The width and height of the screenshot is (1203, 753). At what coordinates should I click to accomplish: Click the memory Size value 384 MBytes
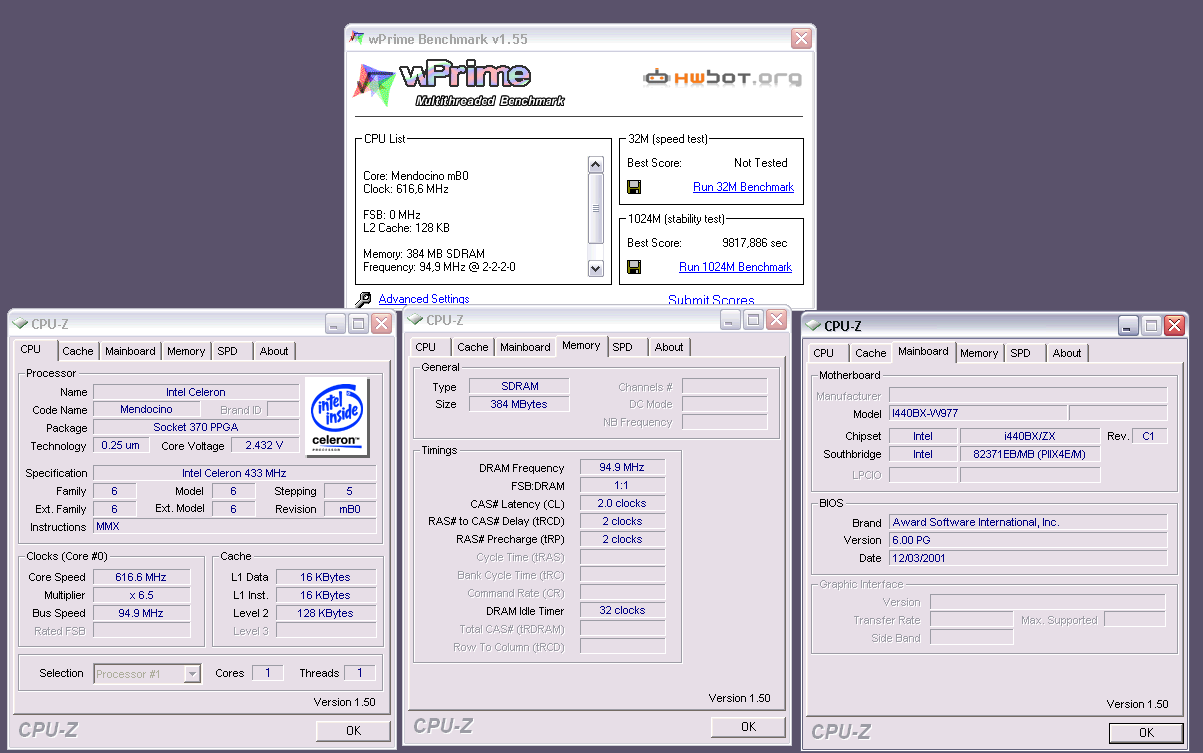pos(519,405)
